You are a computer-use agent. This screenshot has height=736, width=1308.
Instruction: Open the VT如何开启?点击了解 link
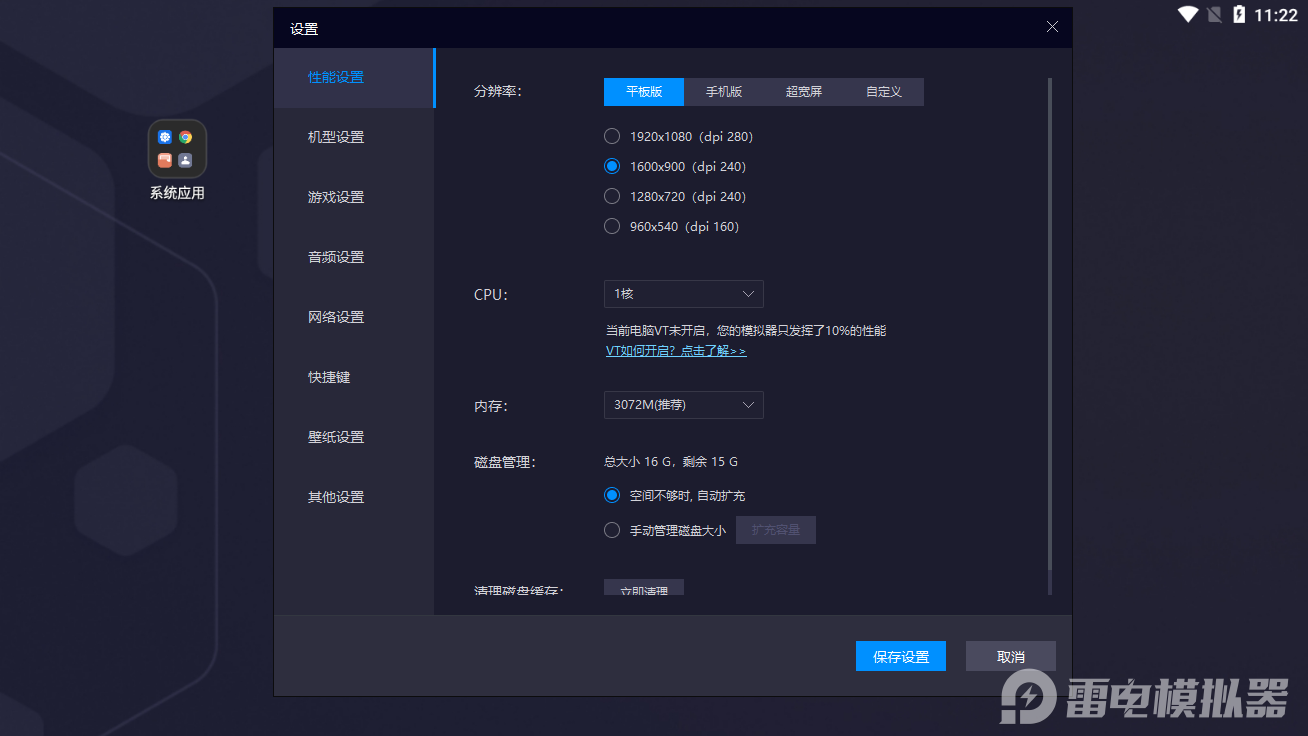click(x=676, y=352)
